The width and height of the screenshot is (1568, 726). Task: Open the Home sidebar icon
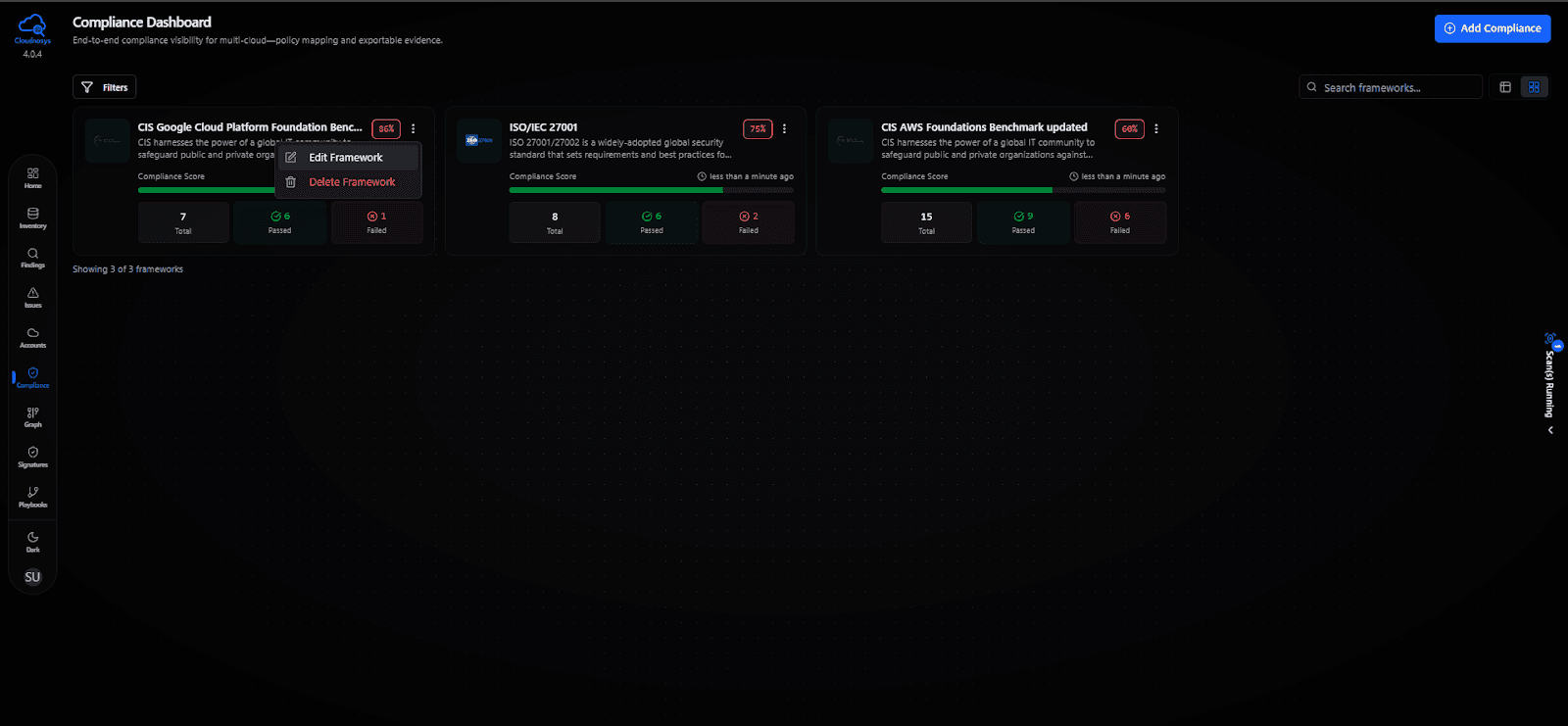[x=32, y=177]
